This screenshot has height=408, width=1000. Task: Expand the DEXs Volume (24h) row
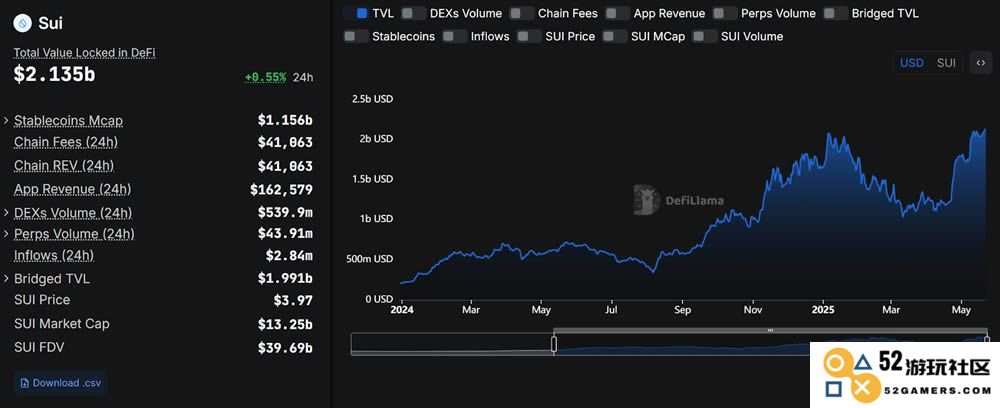point(6,212)
